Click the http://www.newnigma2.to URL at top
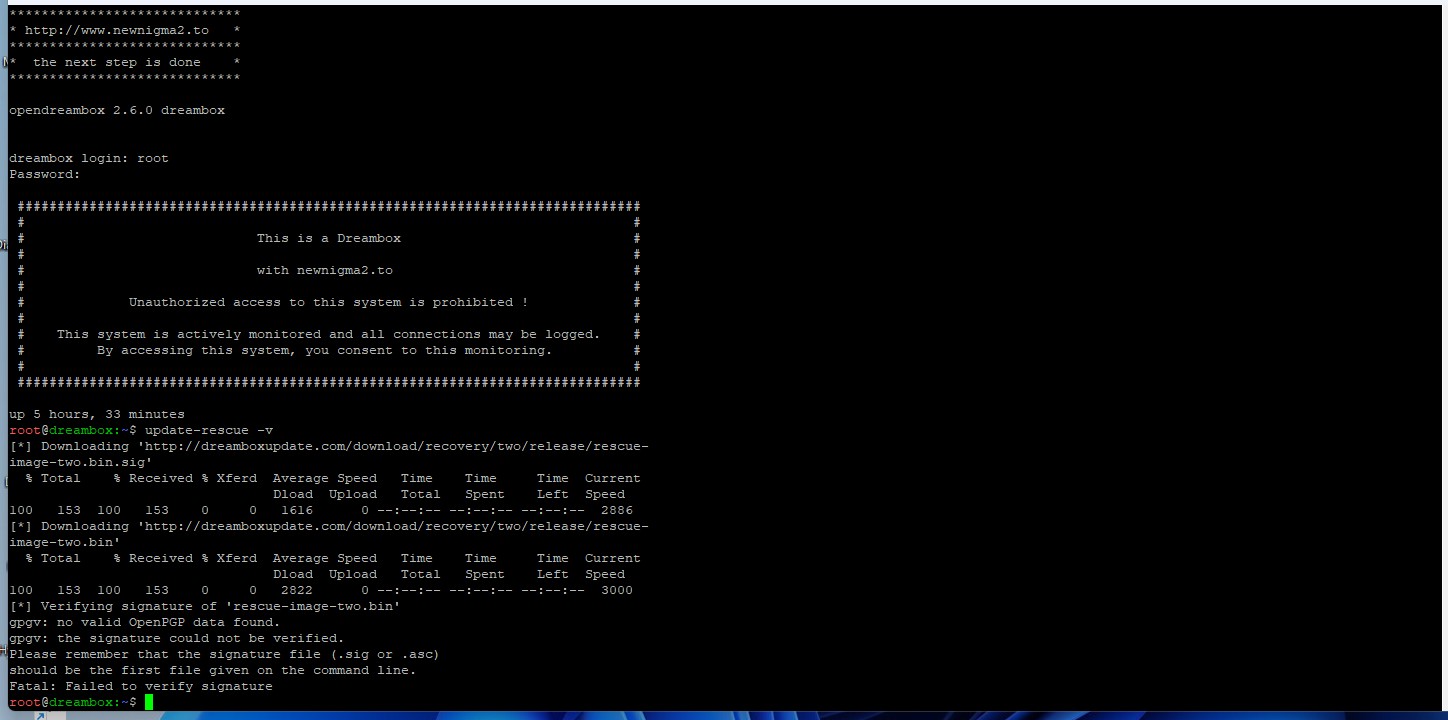The height and width of the screenshot is (720, 1448). pos(117,30)
